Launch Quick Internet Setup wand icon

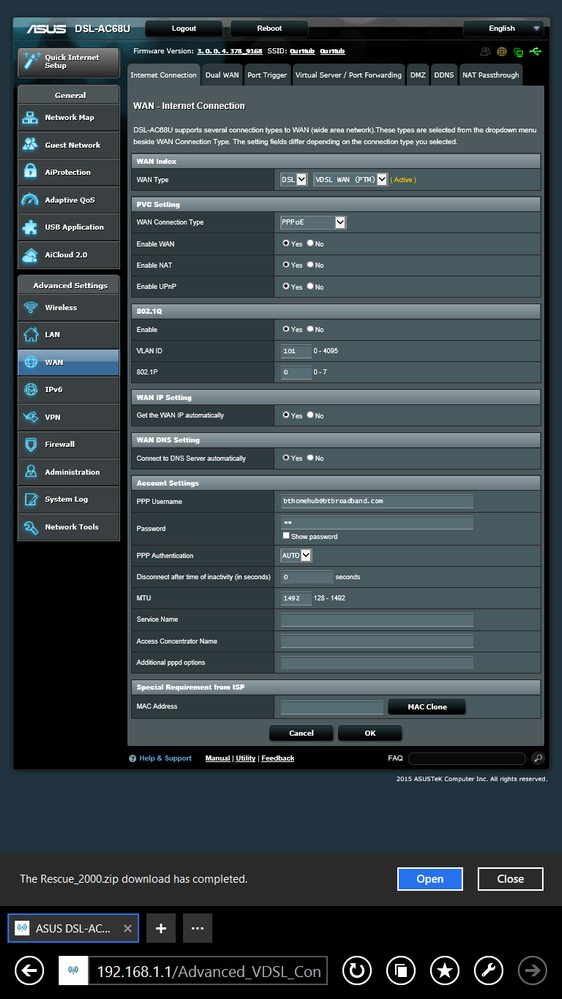click(x=31, y=61)
